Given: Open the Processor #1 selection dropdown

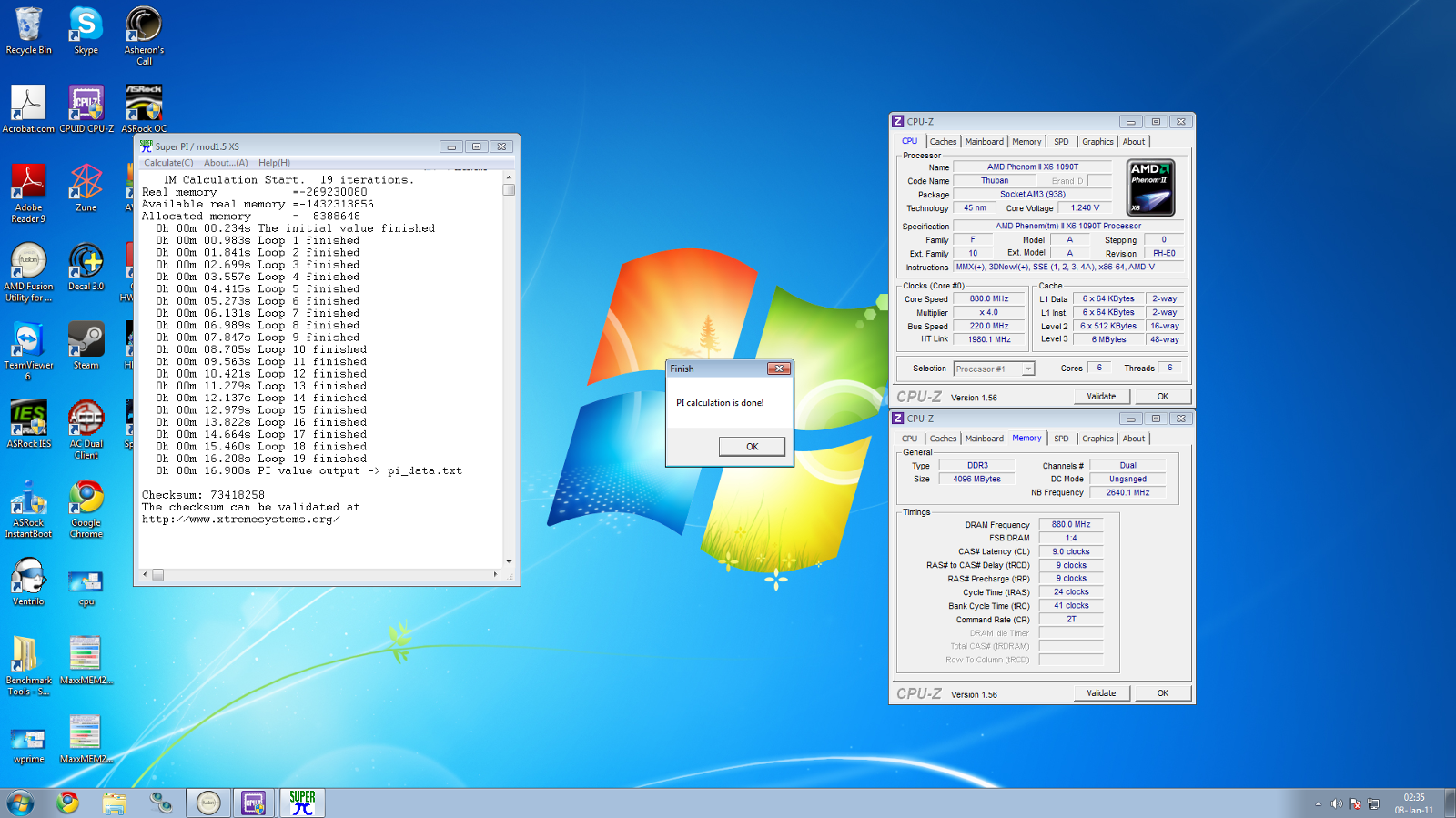Looking at the screenshot, I should [994, 369].
